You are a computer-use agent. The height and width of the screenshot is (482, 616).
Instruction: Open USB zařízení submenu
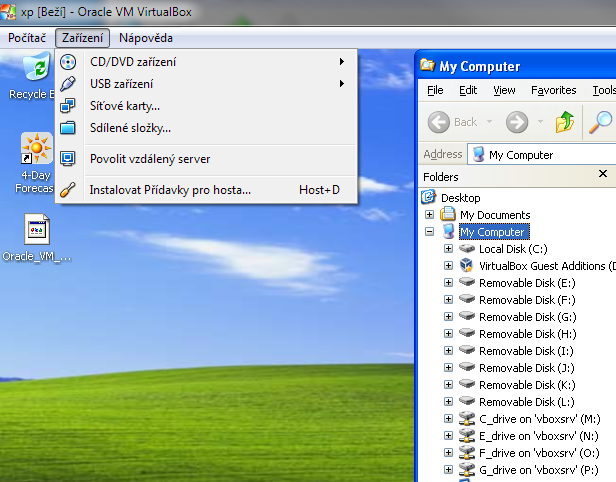pyautogui.click(x=206, y=84)
